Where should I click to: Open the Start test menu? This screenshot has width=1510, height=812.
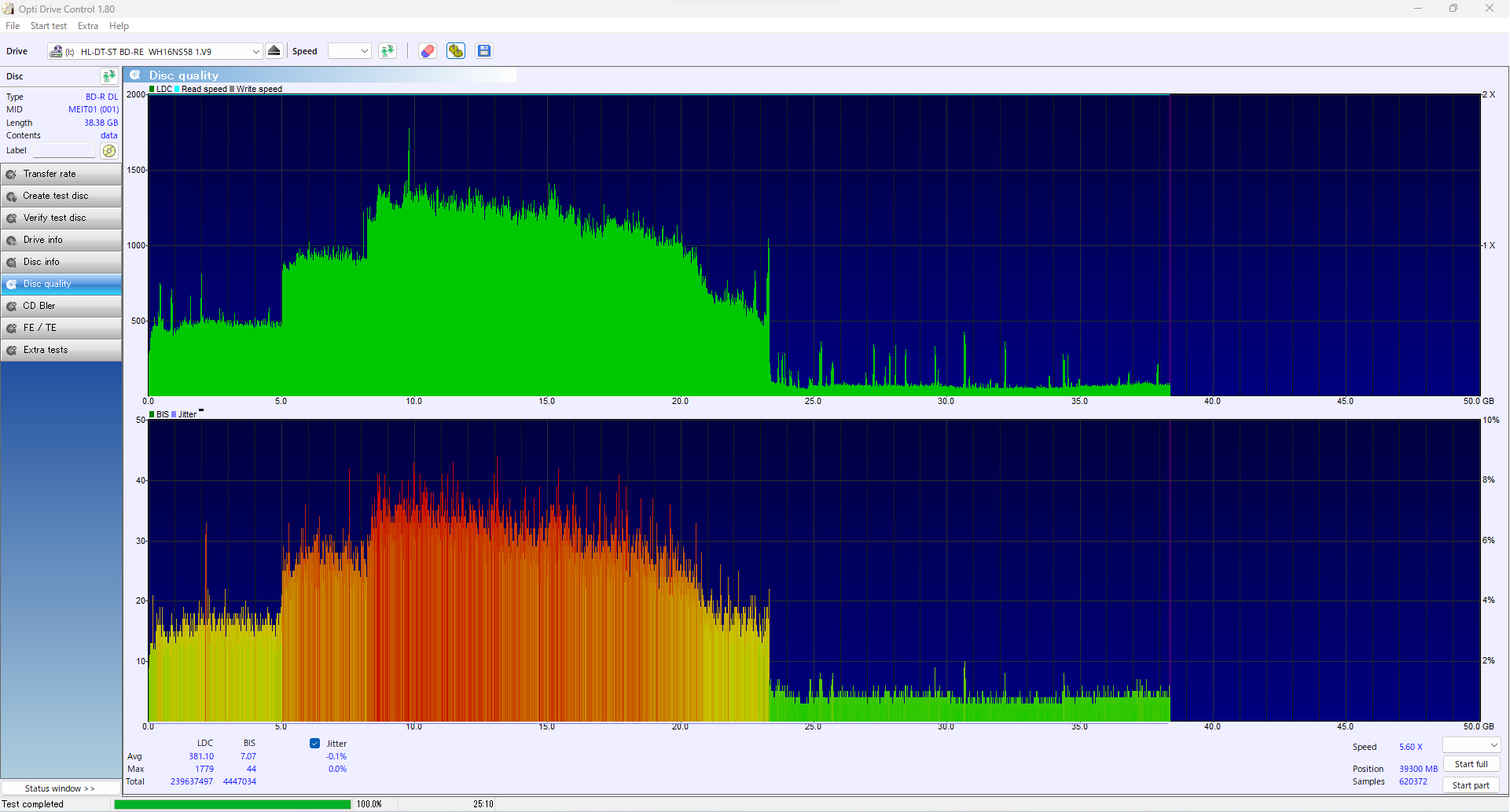click(49, 26)
